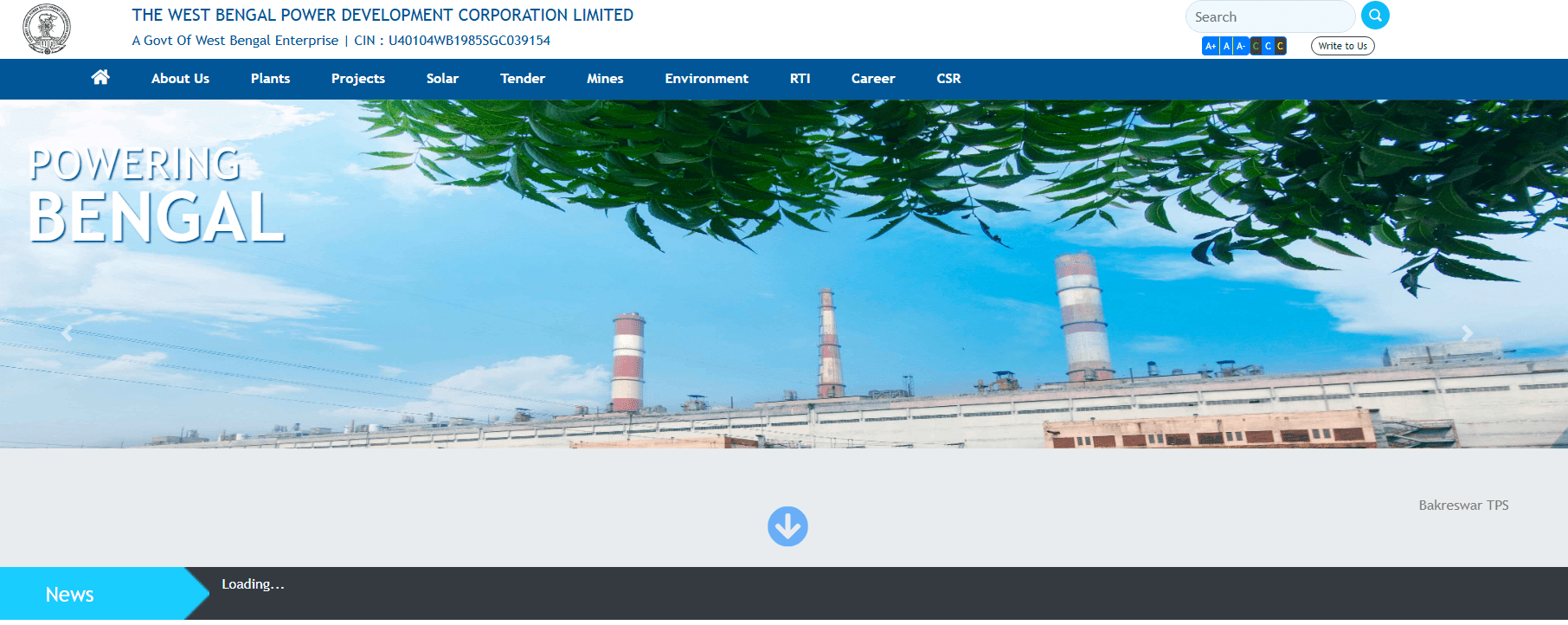Decrease font size with A- button
Screen dimensions: 1568x625
pos(1240,46)
